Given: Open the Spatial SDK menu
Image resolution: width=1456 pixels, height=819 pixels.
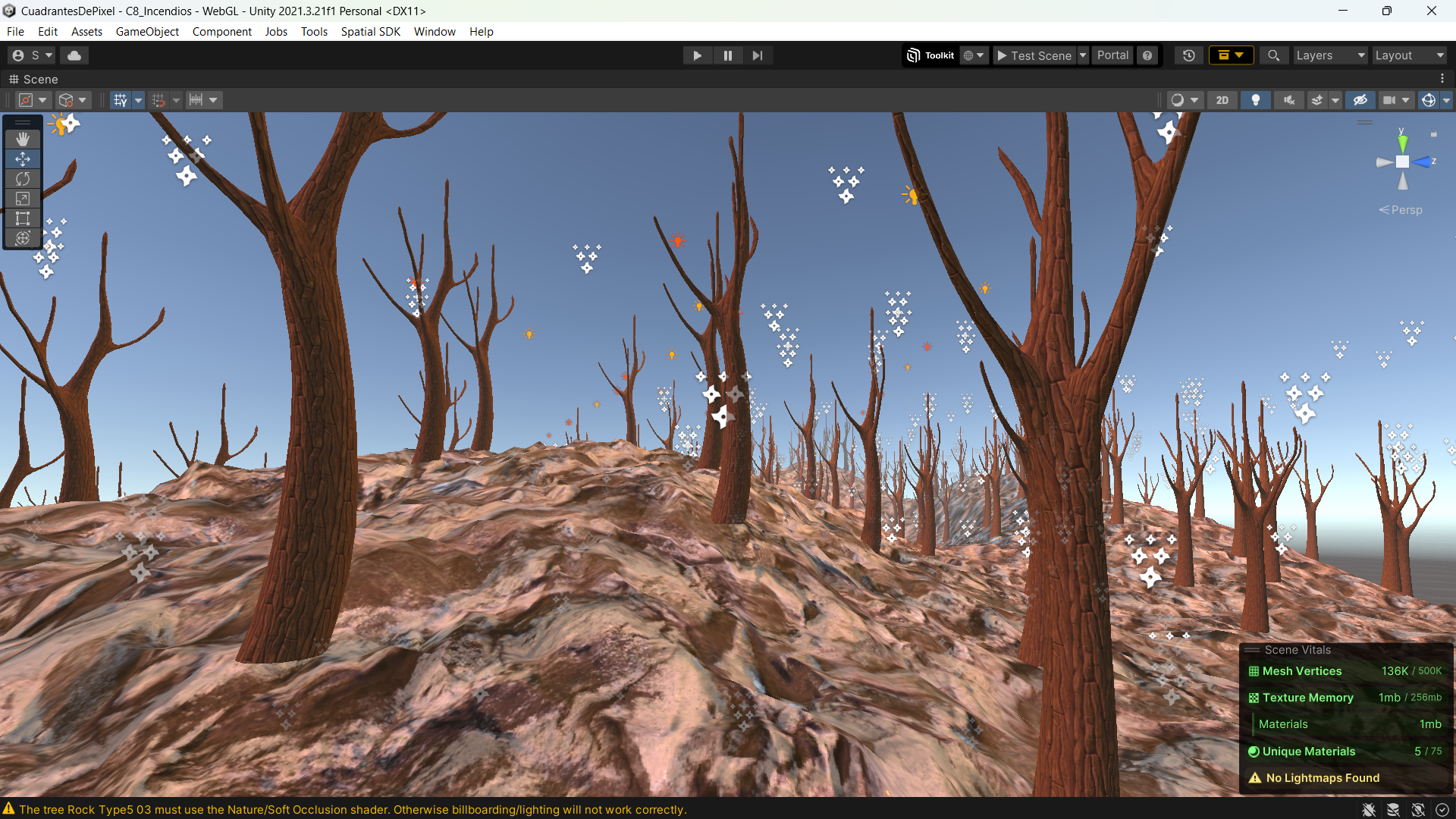Looking at the screenshot, I should tap(370, 31).
